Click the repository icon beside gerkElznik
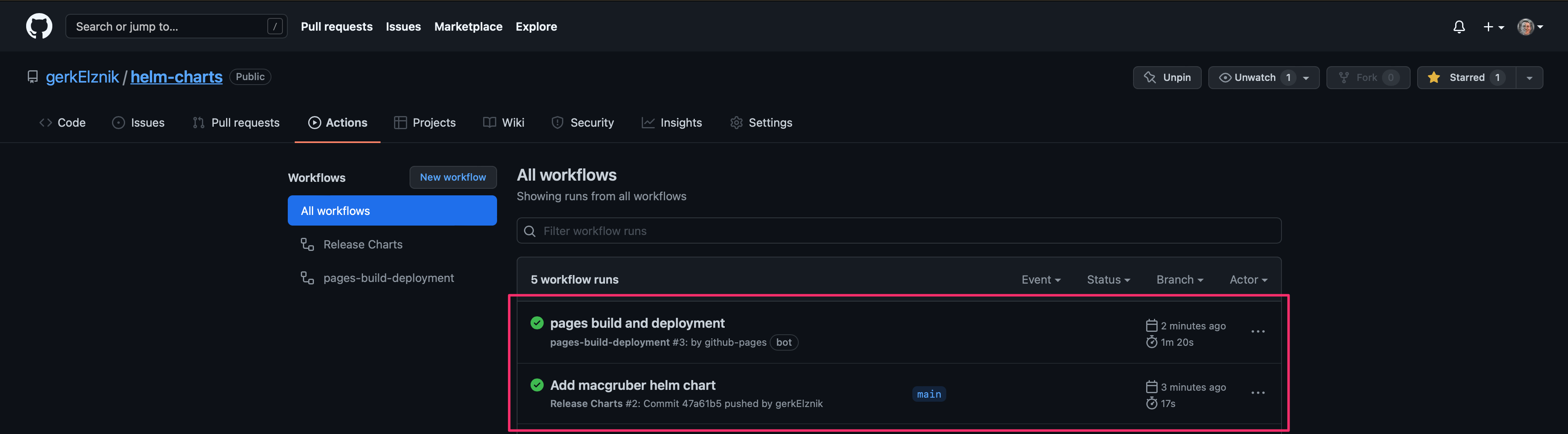The width and height of the screenshot is (1568, 434). (32, 77)
